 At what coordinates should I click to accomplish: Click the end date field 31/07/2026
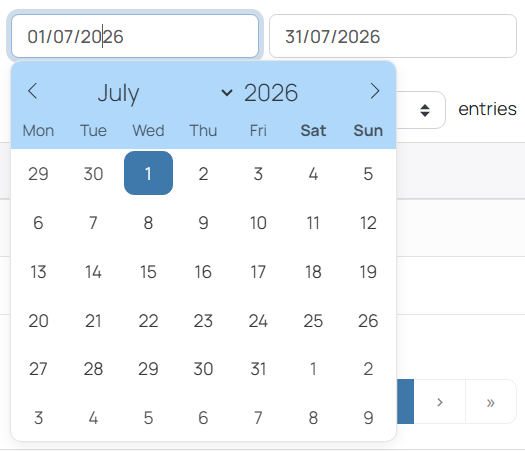[x=393, y=36]
